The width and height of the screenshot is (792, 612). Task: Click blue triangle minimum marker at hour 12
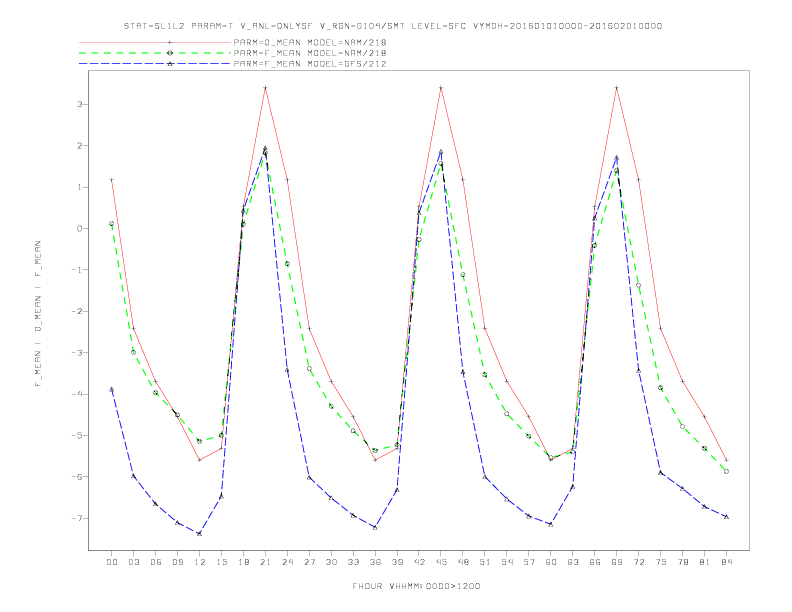tap(200, 534)
